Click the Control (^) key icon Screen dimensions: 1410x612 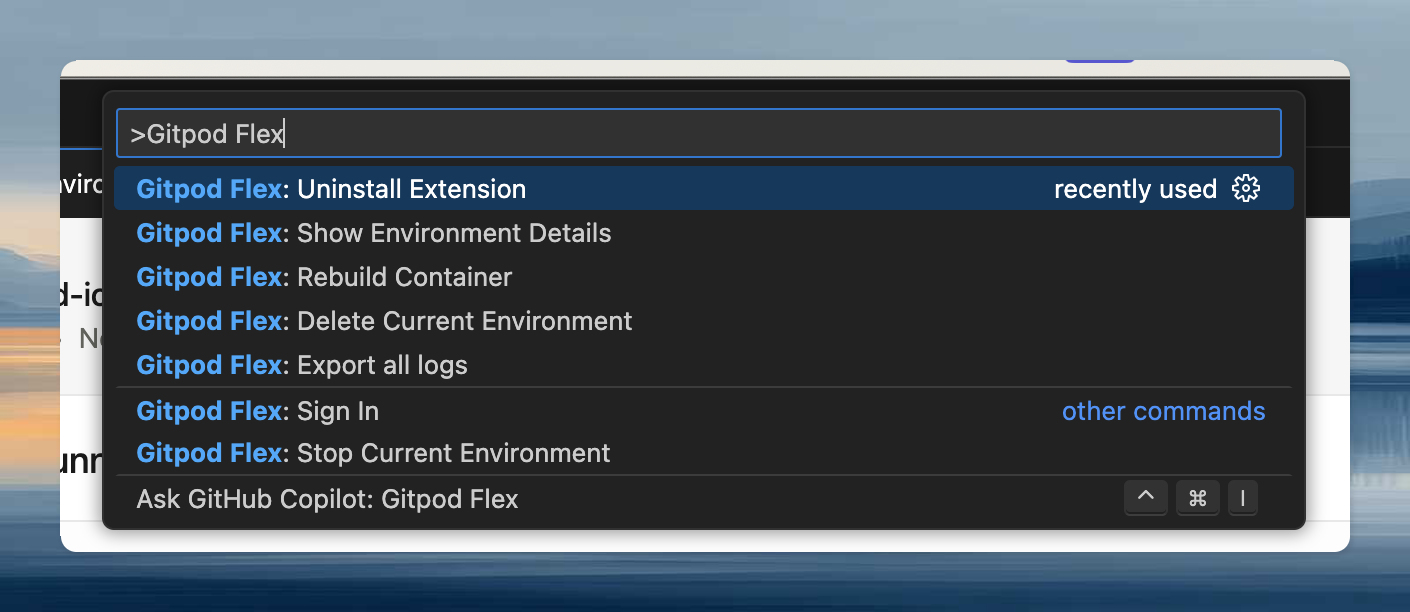point(1146,498)
